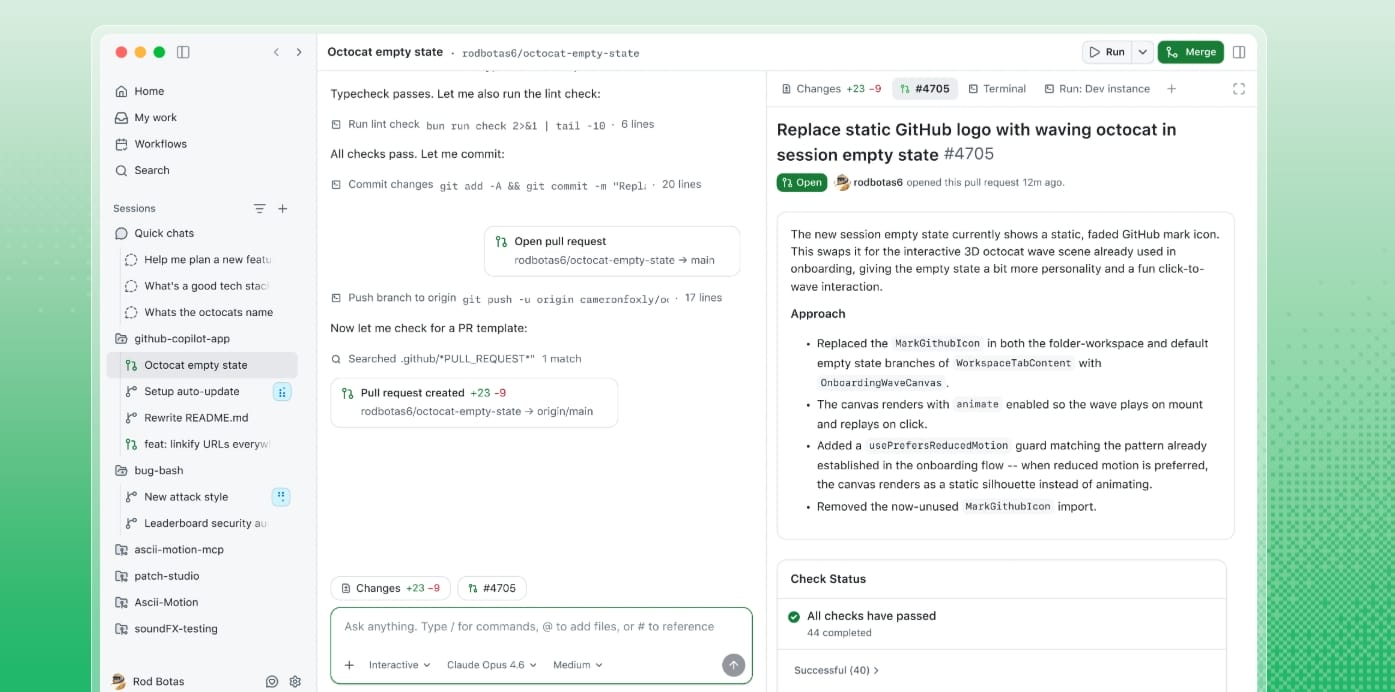Image resolution: width=1395 pixels, height=692 pixels.
Task: Open the New attack style session
Action: click(x=186, y=497)
